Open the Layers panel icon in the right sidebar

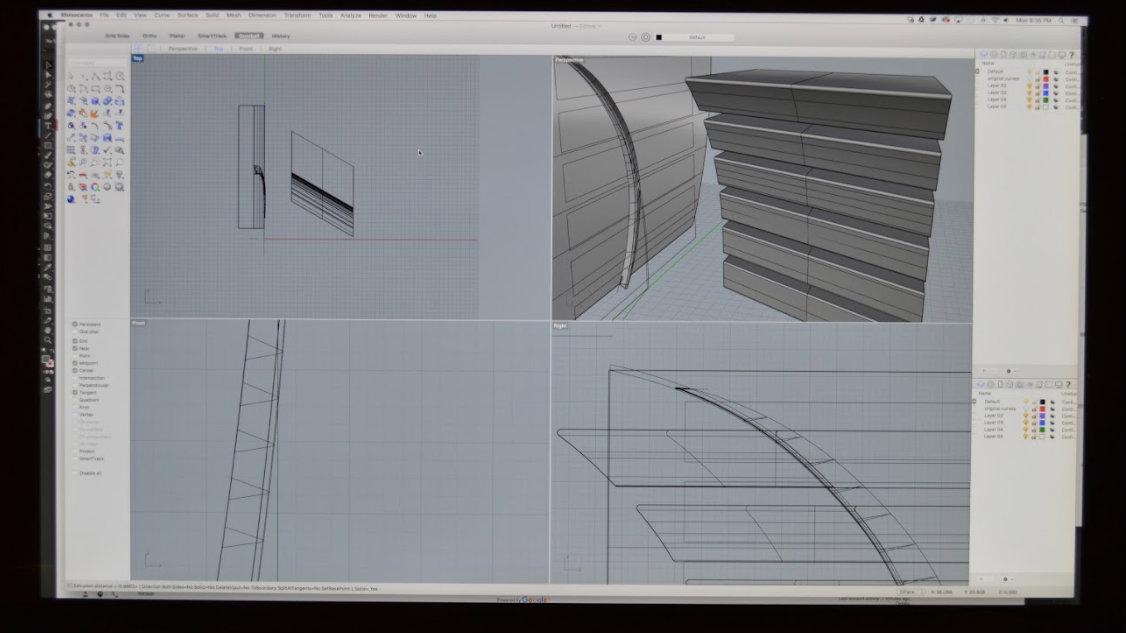(x=984, y=55)
